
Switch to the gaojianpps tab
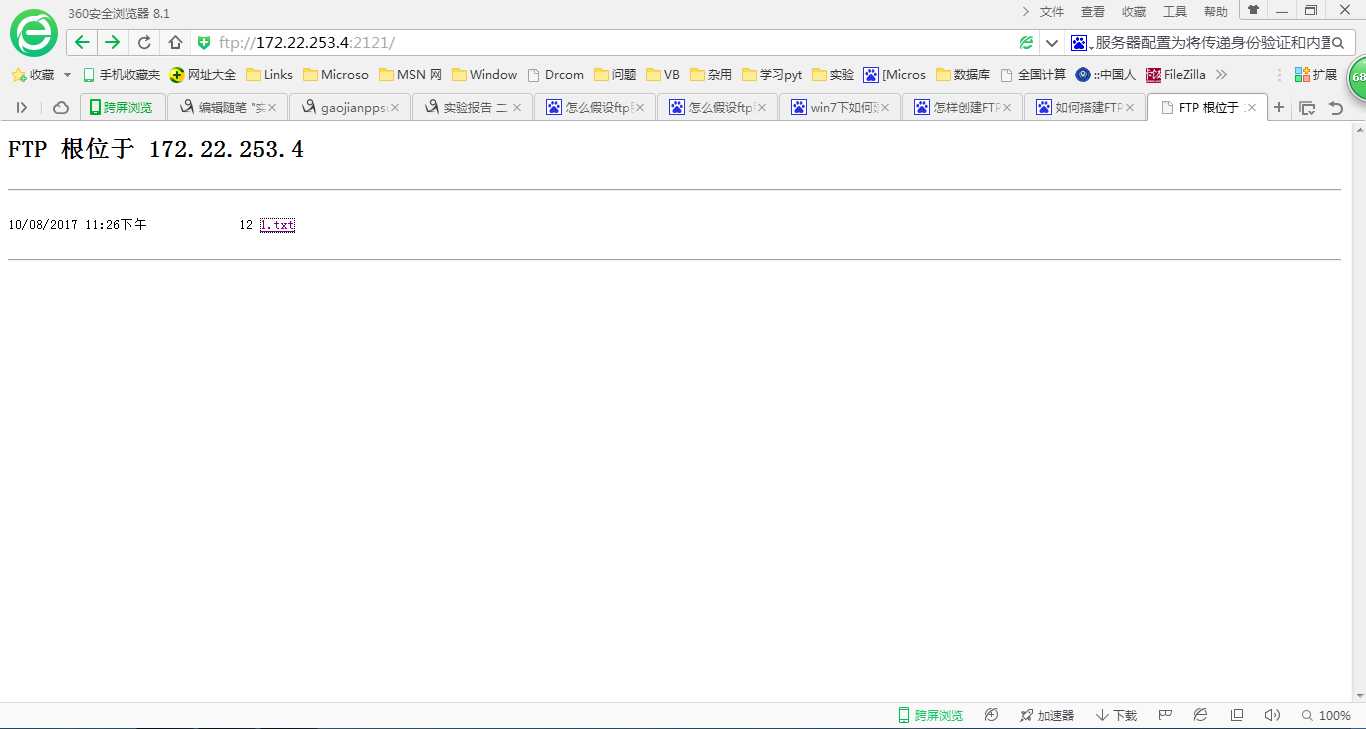click(x=349, y=107)
